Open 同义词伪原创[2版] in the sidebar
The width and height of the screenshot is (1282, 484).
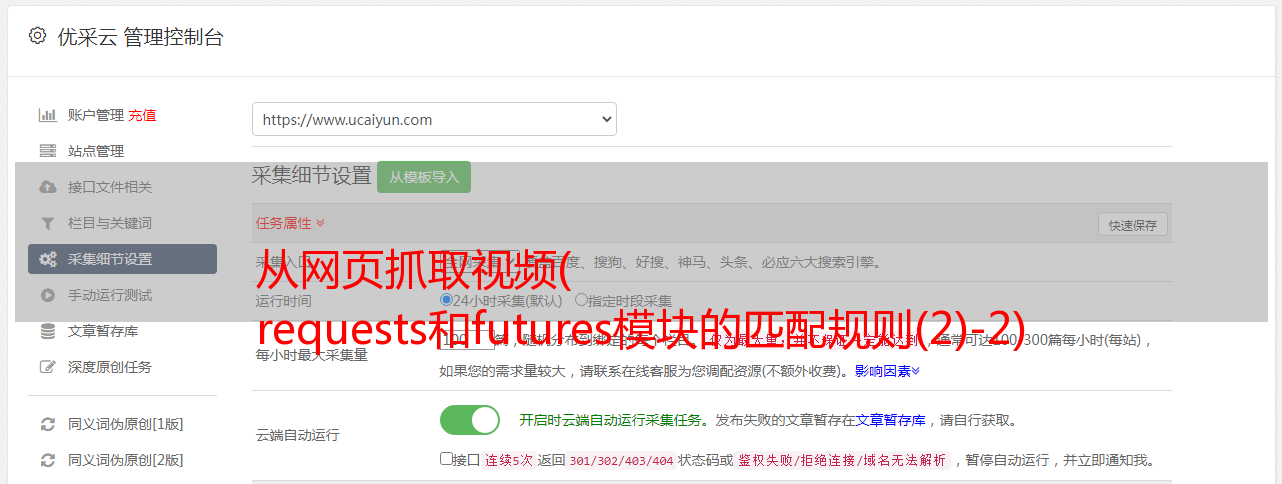pyautogui.click(x=125, y=460)
